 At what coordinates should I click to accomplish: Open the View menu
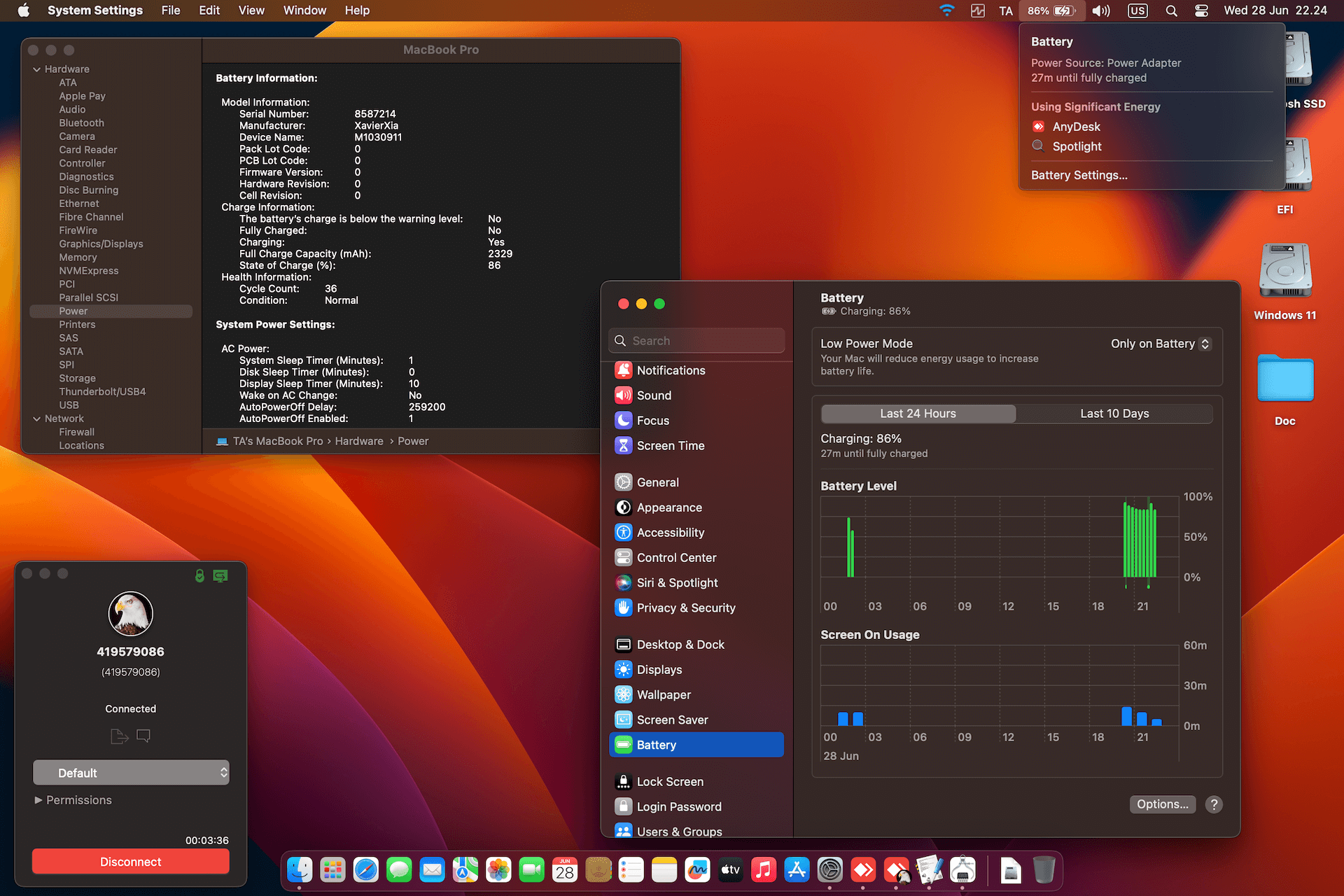(251, 10)
